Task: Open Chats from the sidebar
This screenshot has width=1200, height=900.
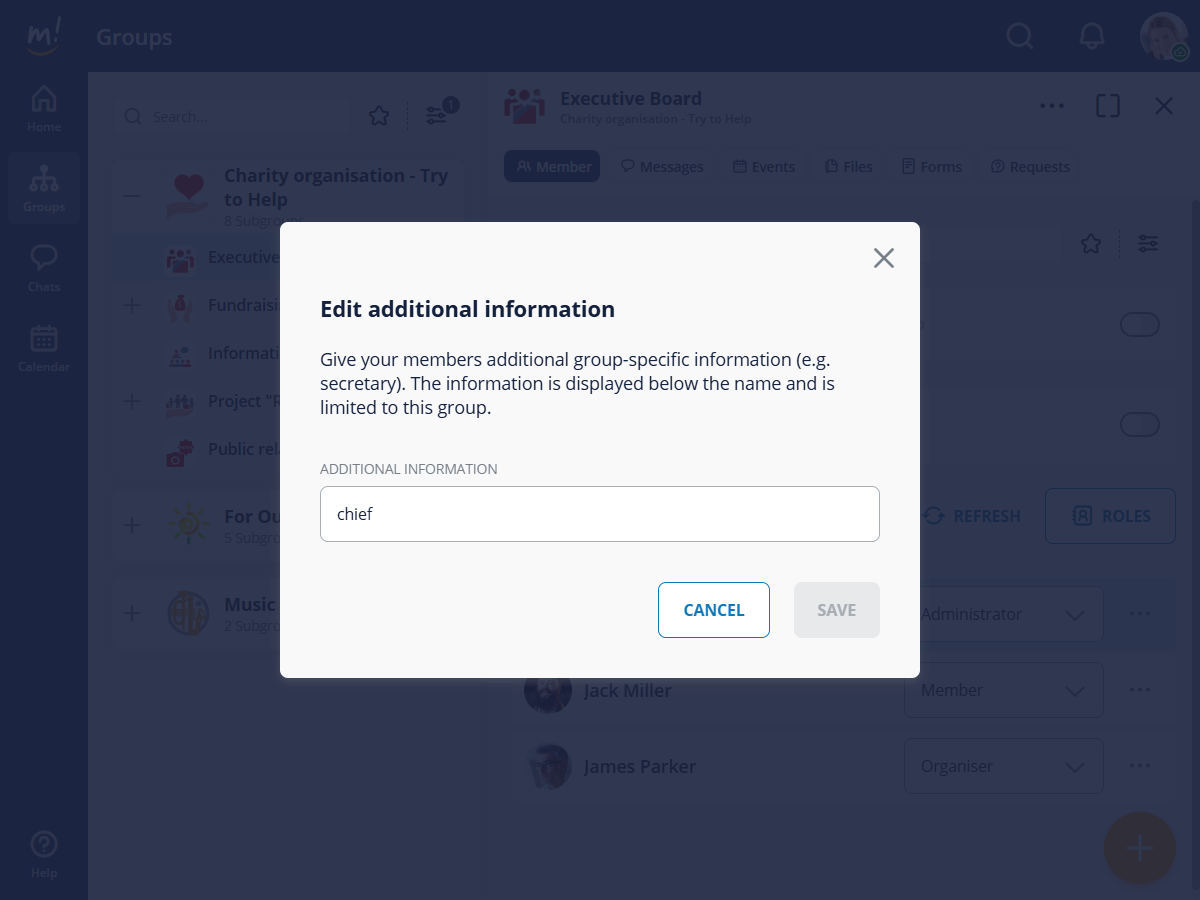Action: coord(44,269)
